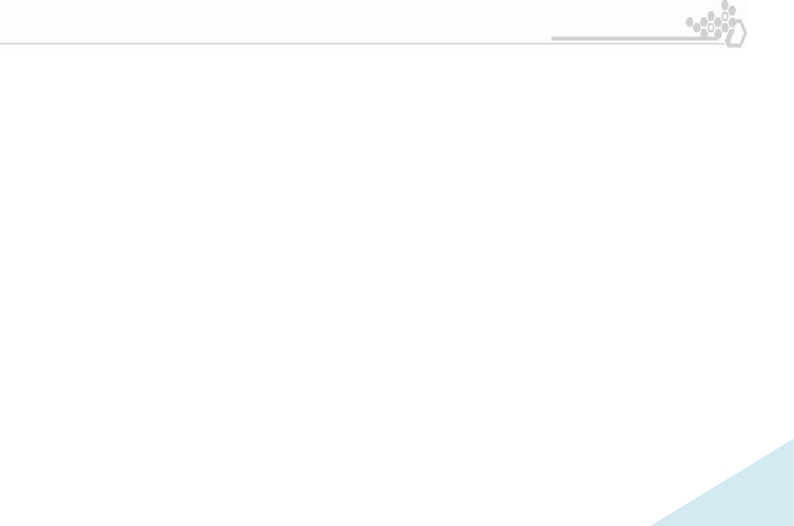Select the thin gray header divider line
Image resolution: width=794 pixels, height=526 pixels.
(362, 44)
